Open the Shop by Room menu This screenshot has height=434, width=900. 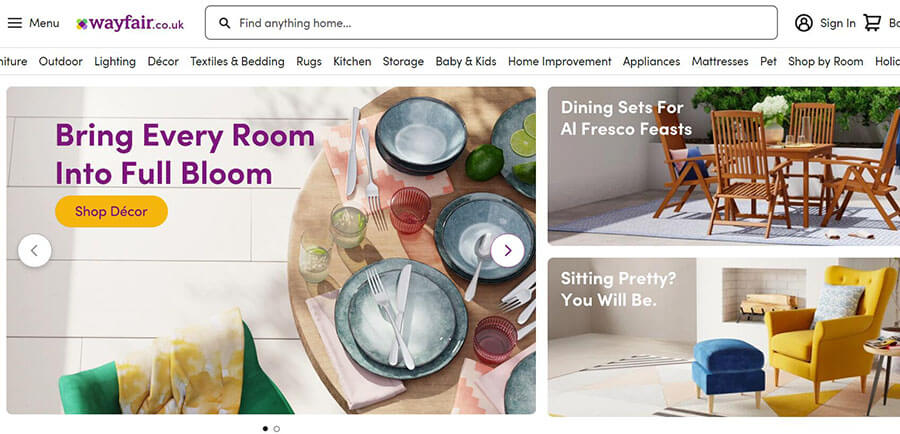(x=825, y=61)
